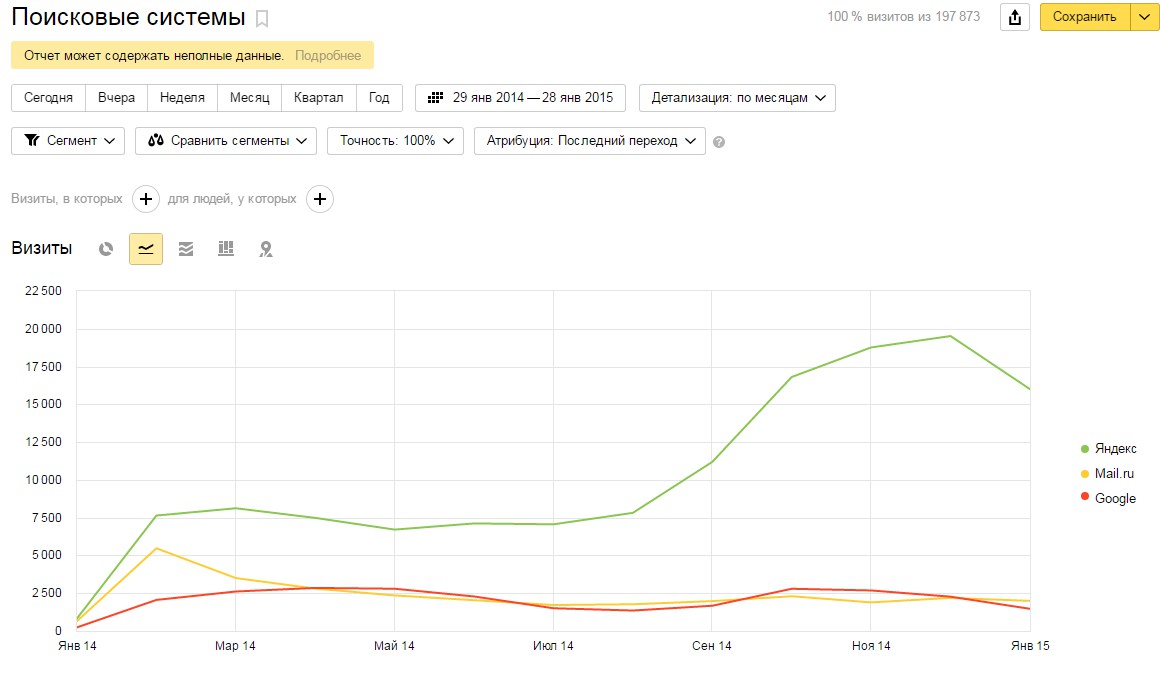Select the line chart view icon
This screenshot has height=681, width=1160.
pyautogui.click(x=146, y=249)
